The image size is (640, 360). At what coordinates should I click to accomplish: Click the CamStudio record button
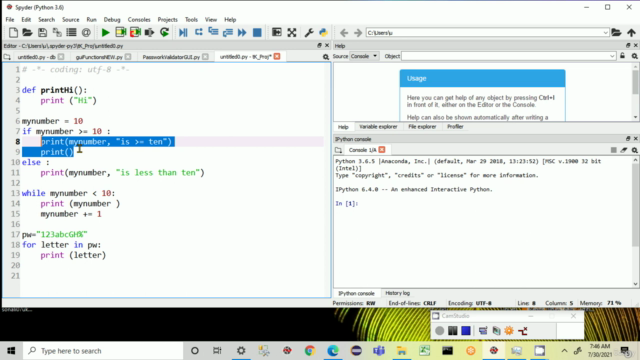tap(439, 331)
